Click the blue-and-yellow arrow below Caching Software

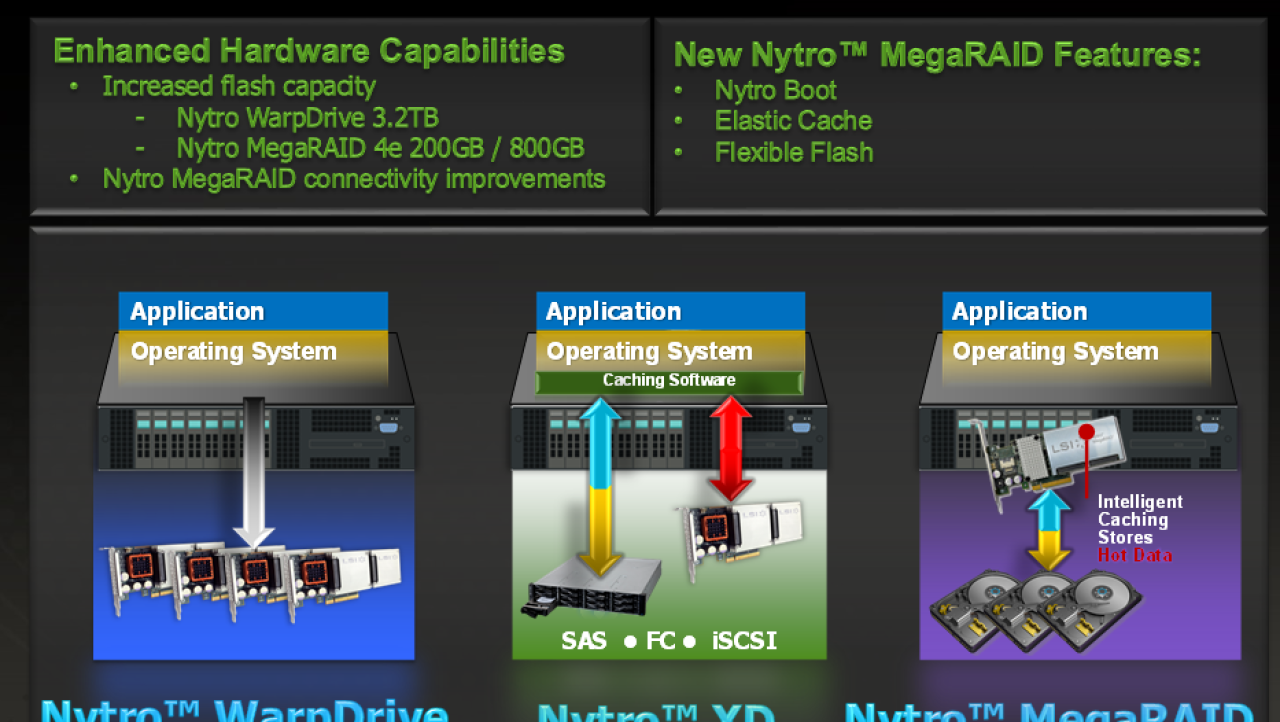point(601,486)
